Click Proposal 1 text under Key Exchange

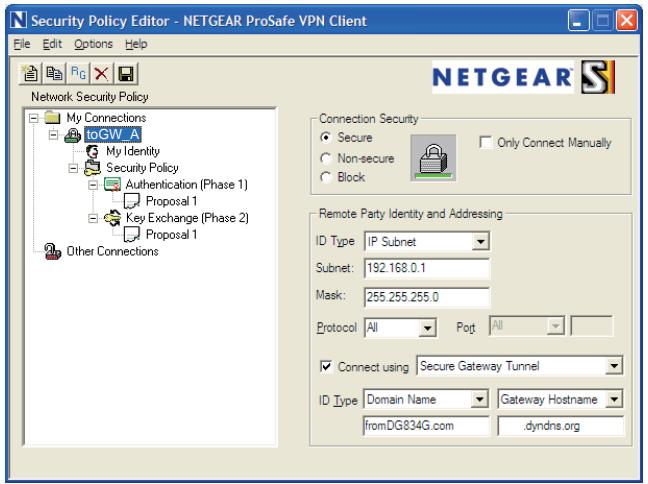[172, 235]
